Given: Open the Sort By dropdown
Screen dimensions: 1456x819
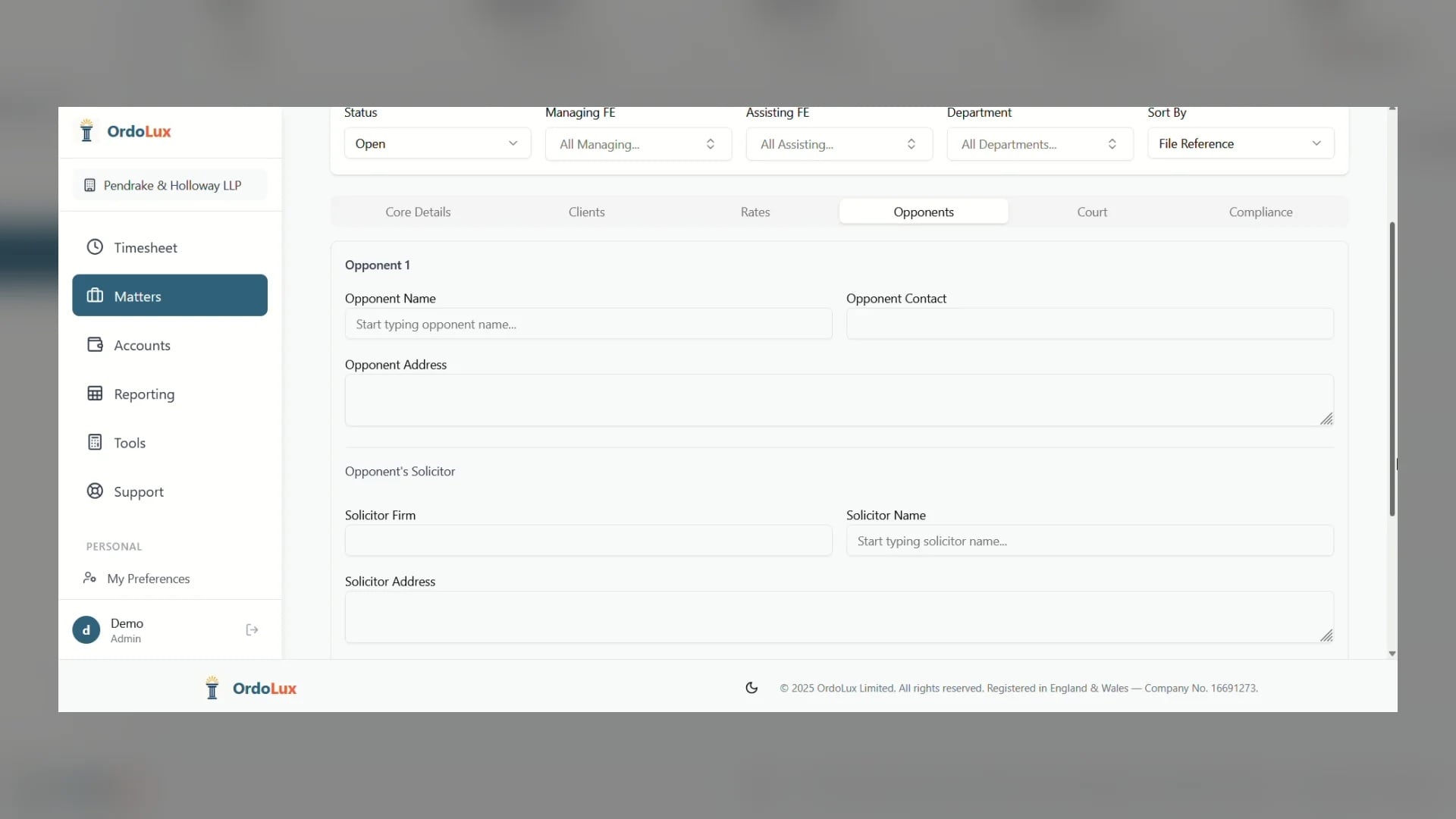Looking at the screenshot, I should (1240, 143).
